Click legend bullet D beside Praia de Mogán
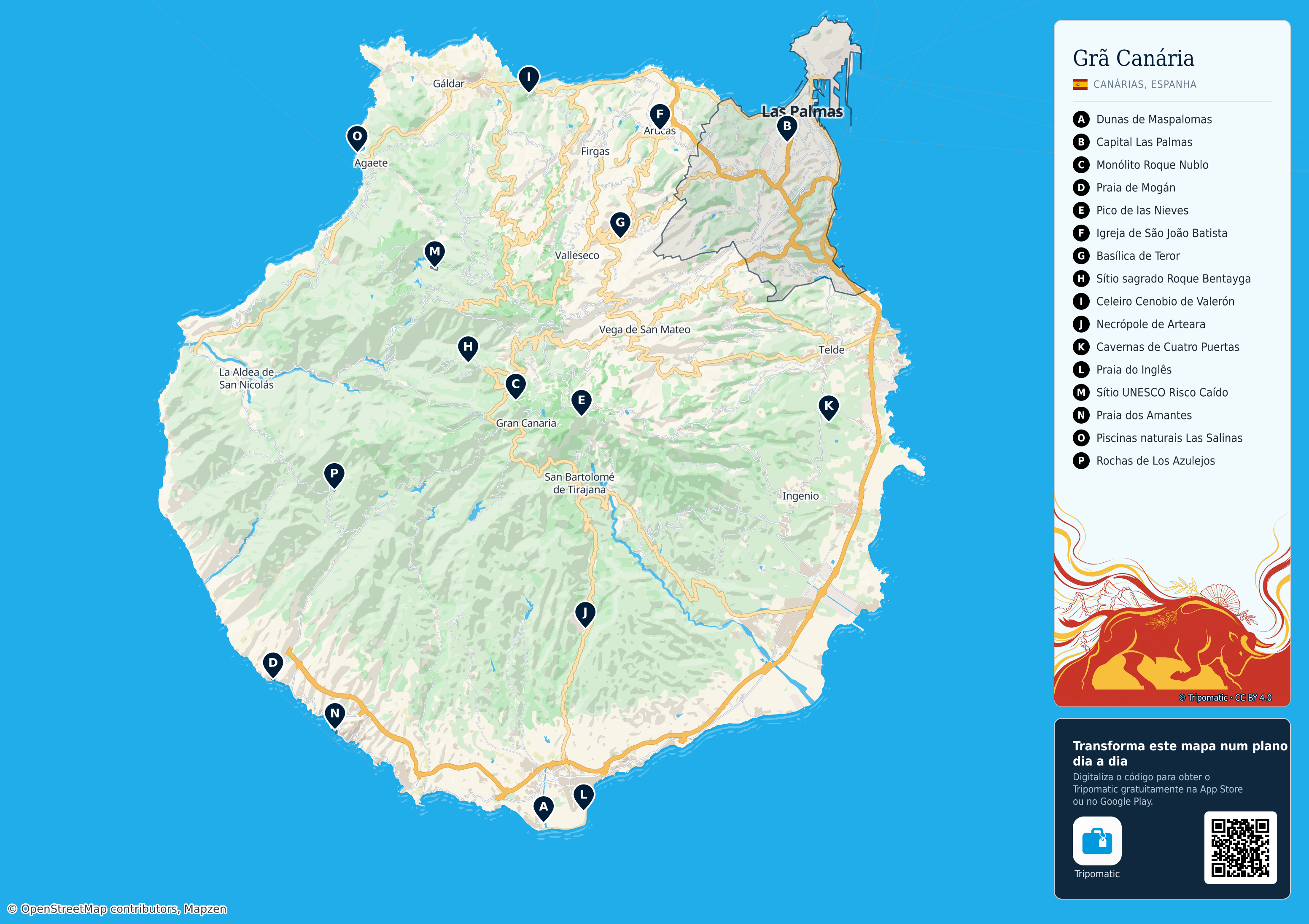This screenshot has height=924, width=1309. (x=1081, y=188)
